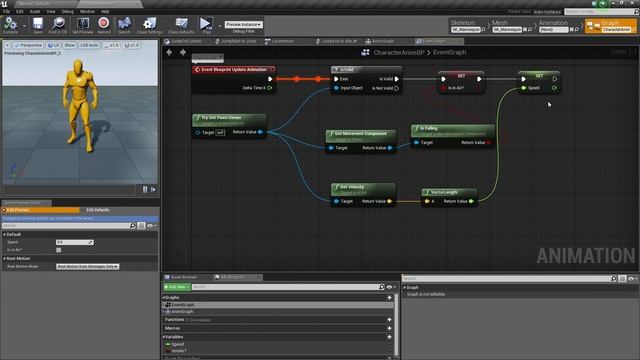Open Class Defaults from toolbar

(x=181, y=25)
